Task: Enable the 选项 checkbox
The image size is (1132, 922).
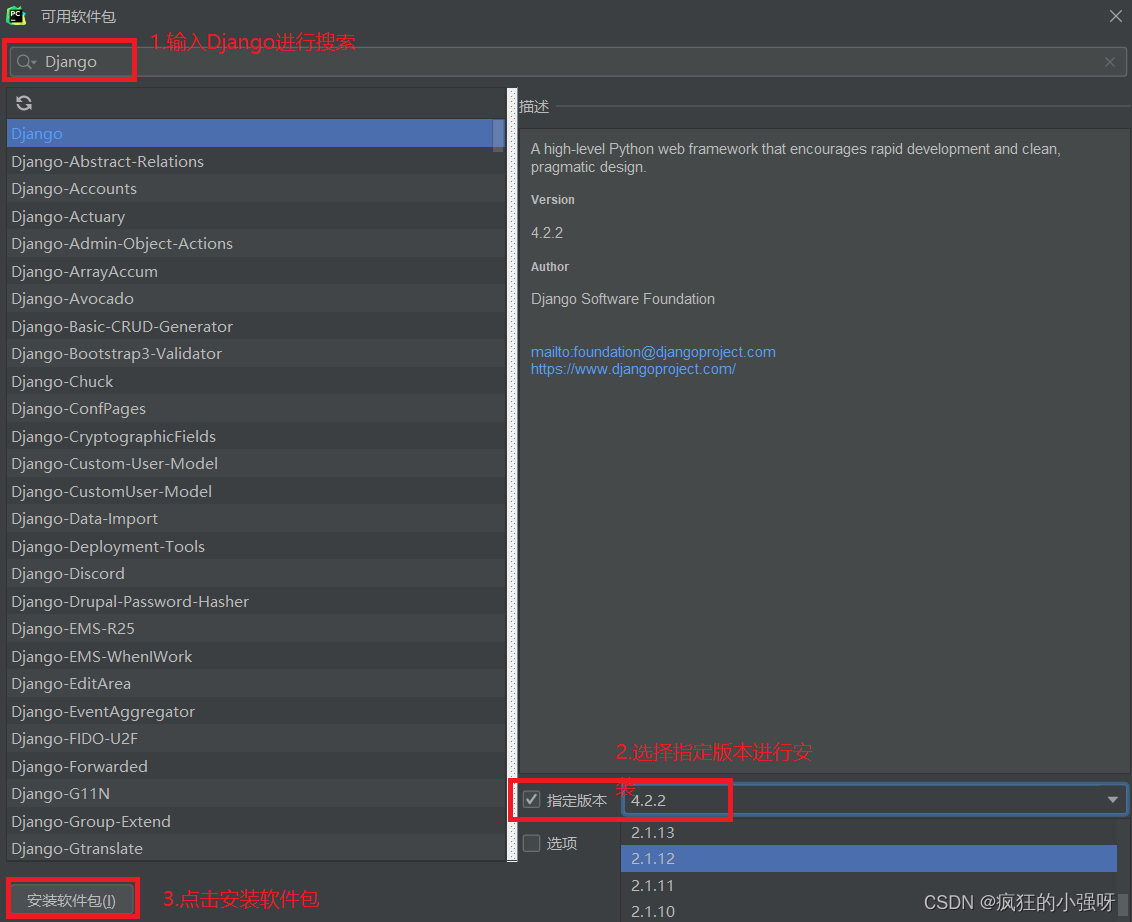Action: pyautogui.click(x=531, y=843)
